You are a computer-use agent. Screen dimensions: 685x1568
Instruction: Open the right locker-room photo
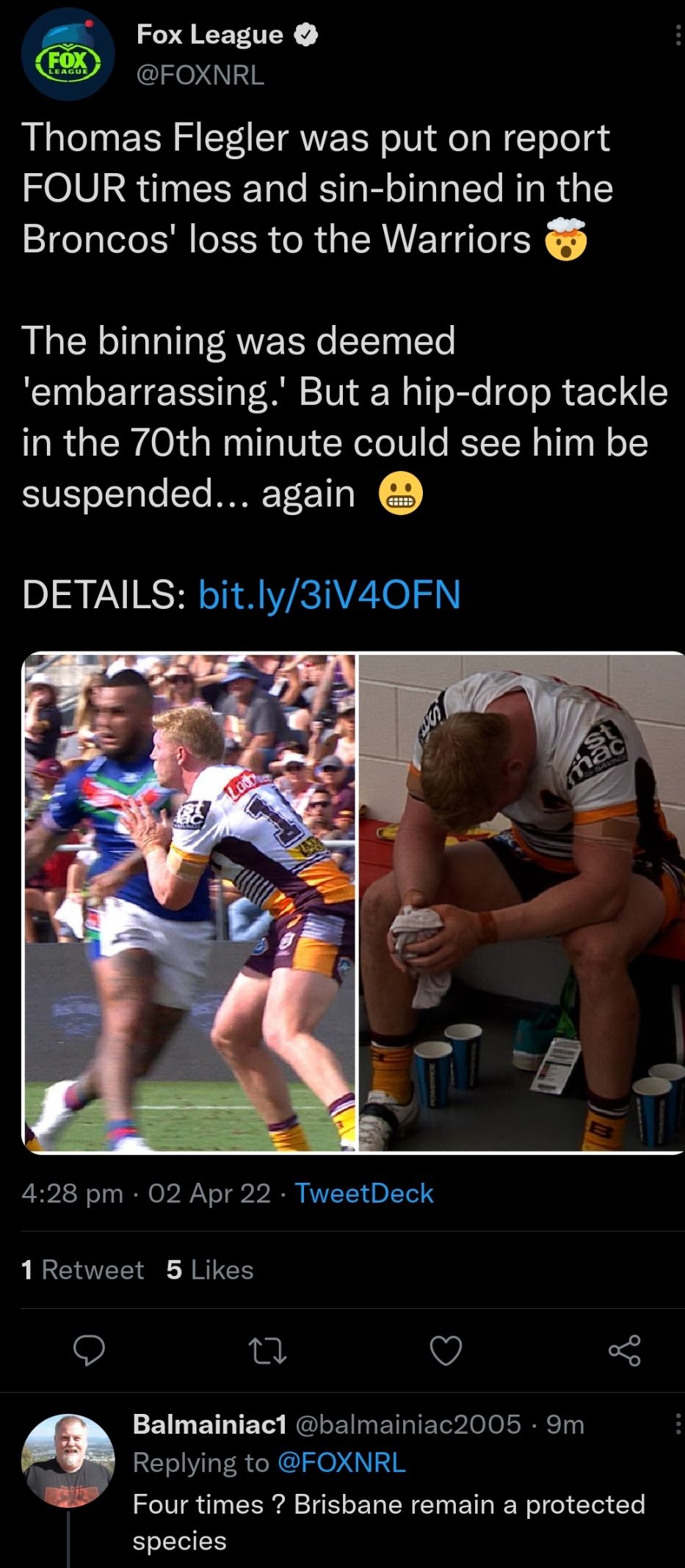(x=521, y=902)
